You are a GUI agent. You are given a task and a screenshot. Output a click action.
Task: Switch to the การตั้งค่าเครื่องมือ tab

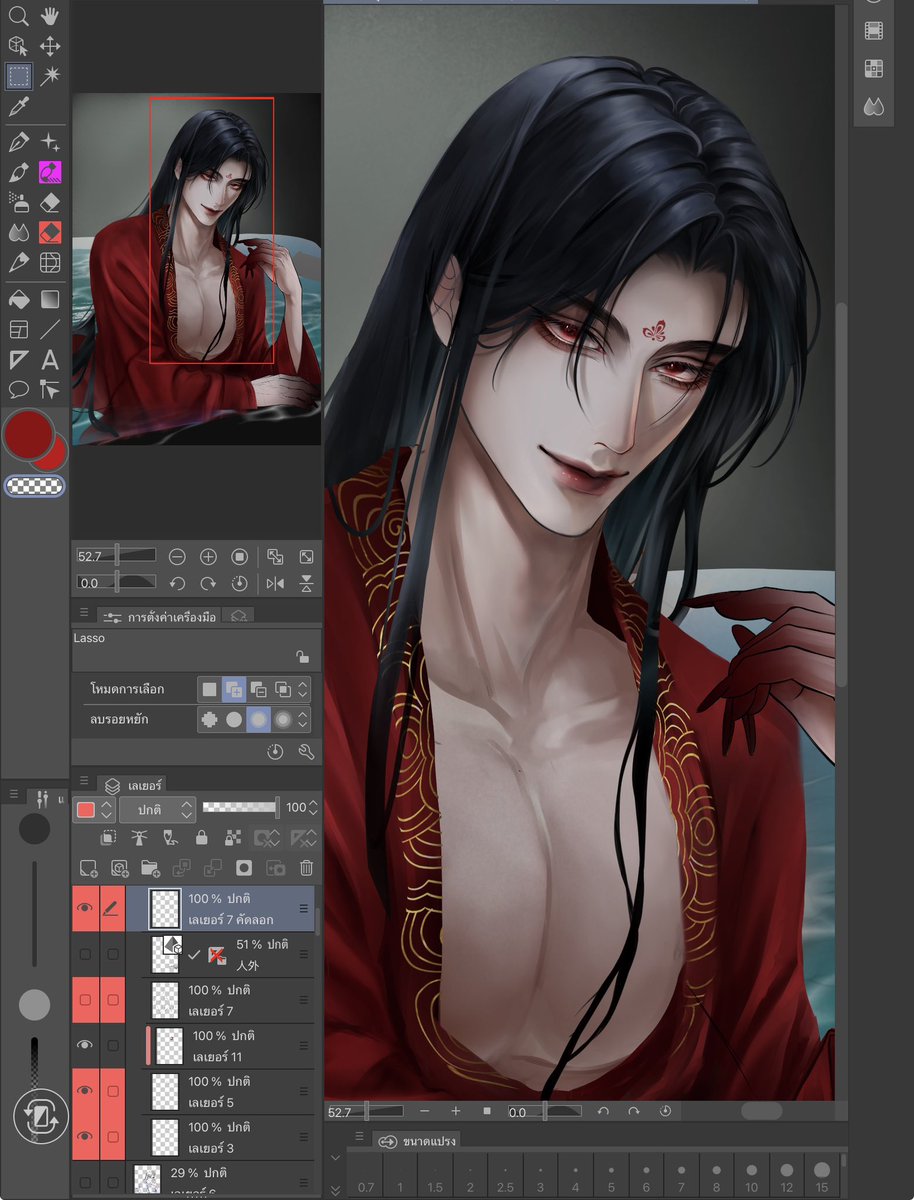pos(159,617)
